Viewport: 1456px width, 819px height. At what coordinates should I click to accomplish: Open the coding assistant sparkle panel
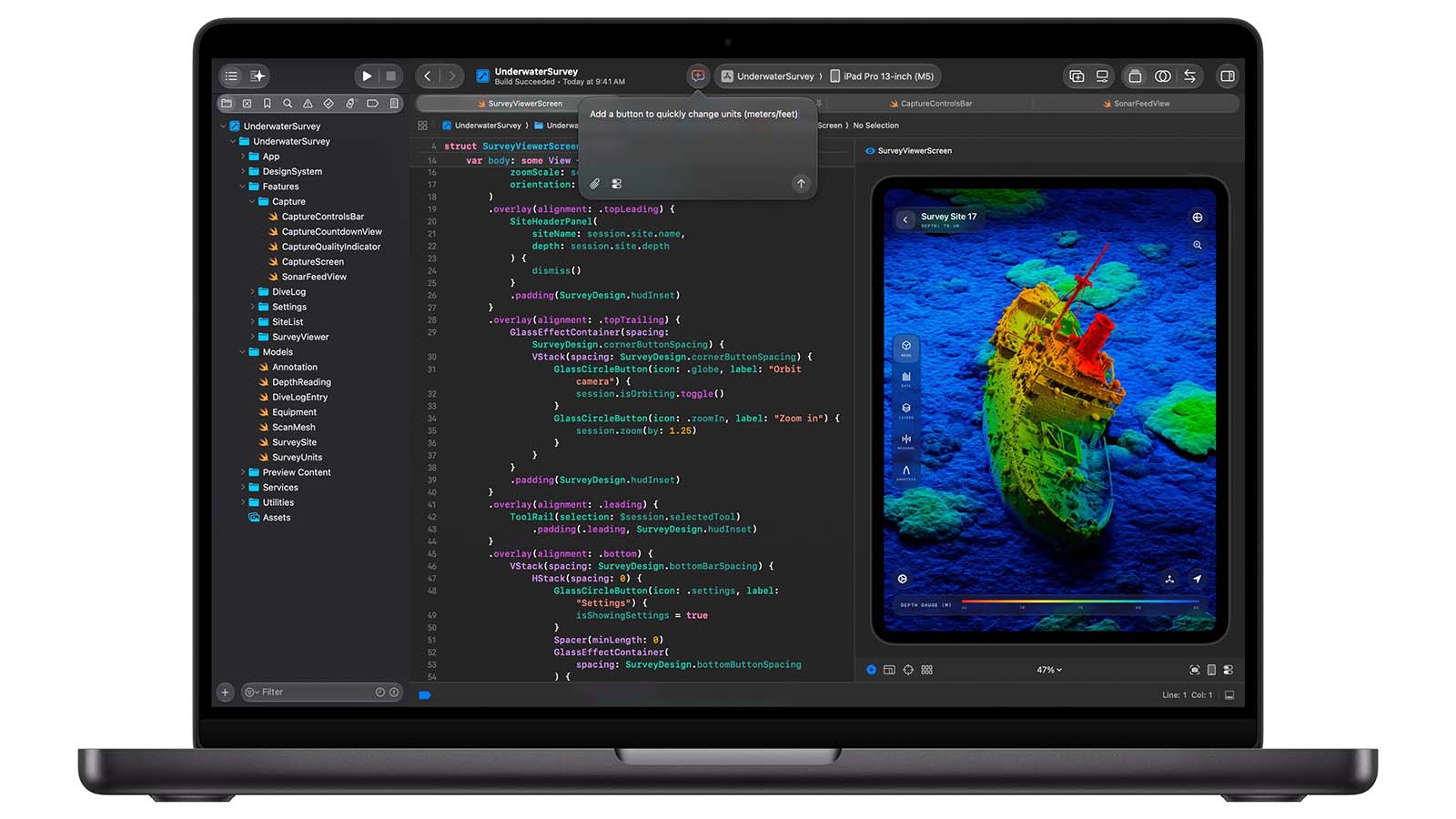click(258, 76)
